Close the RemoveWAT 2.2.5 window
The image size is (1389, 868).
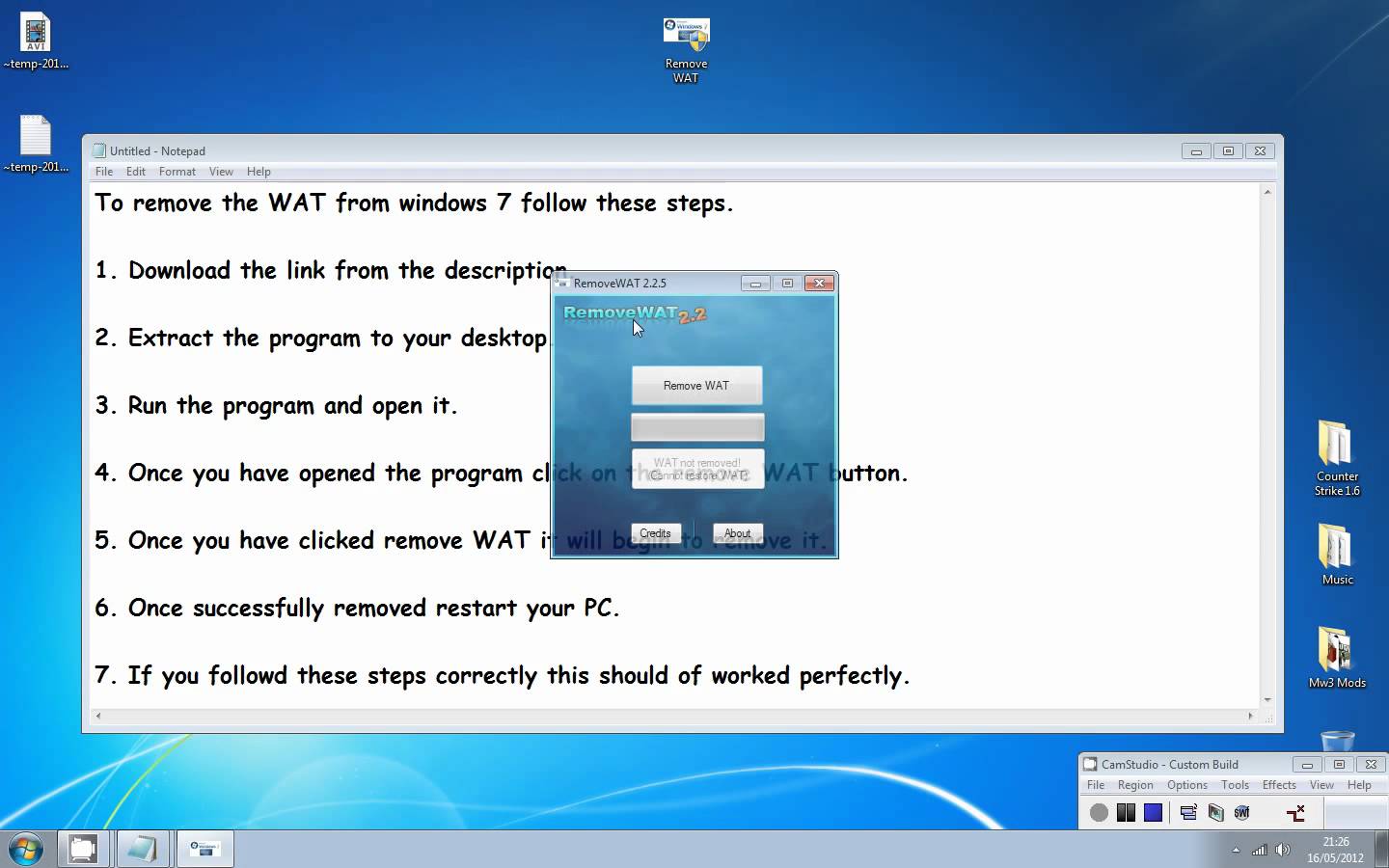(x=819, y=283)
